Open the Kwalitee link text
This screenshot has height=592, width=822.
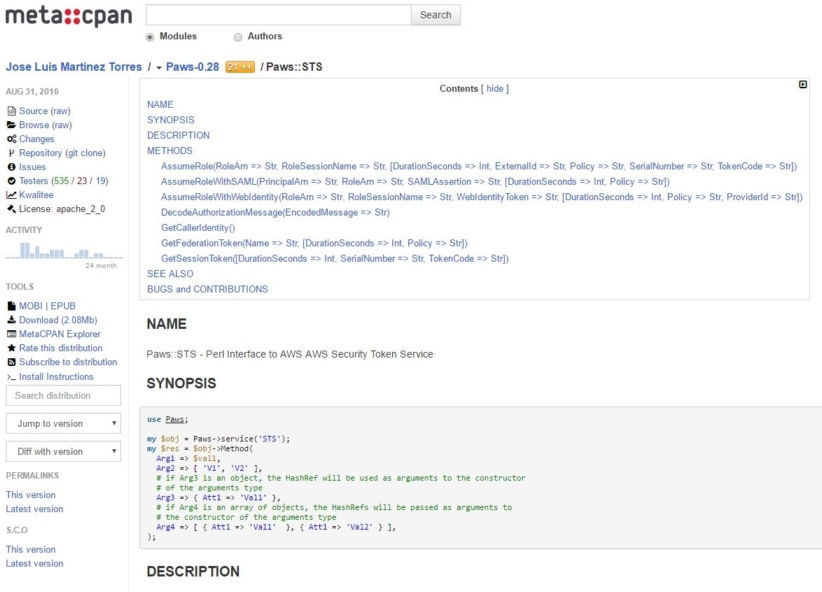pyautogui.click(x=36, y=195)
